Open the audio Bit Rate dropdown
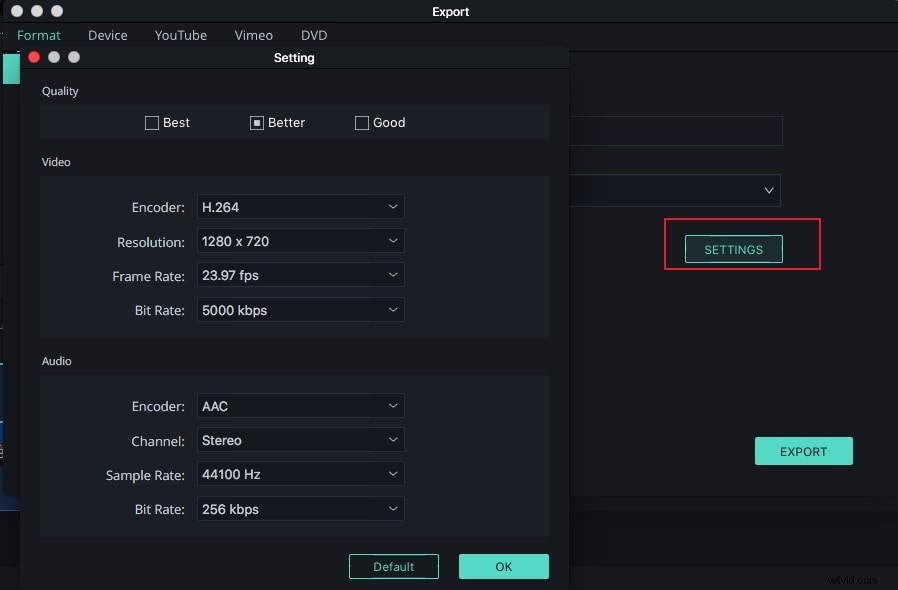The width and height of the screenshot is (898, 590). click(x=300, y=509)
